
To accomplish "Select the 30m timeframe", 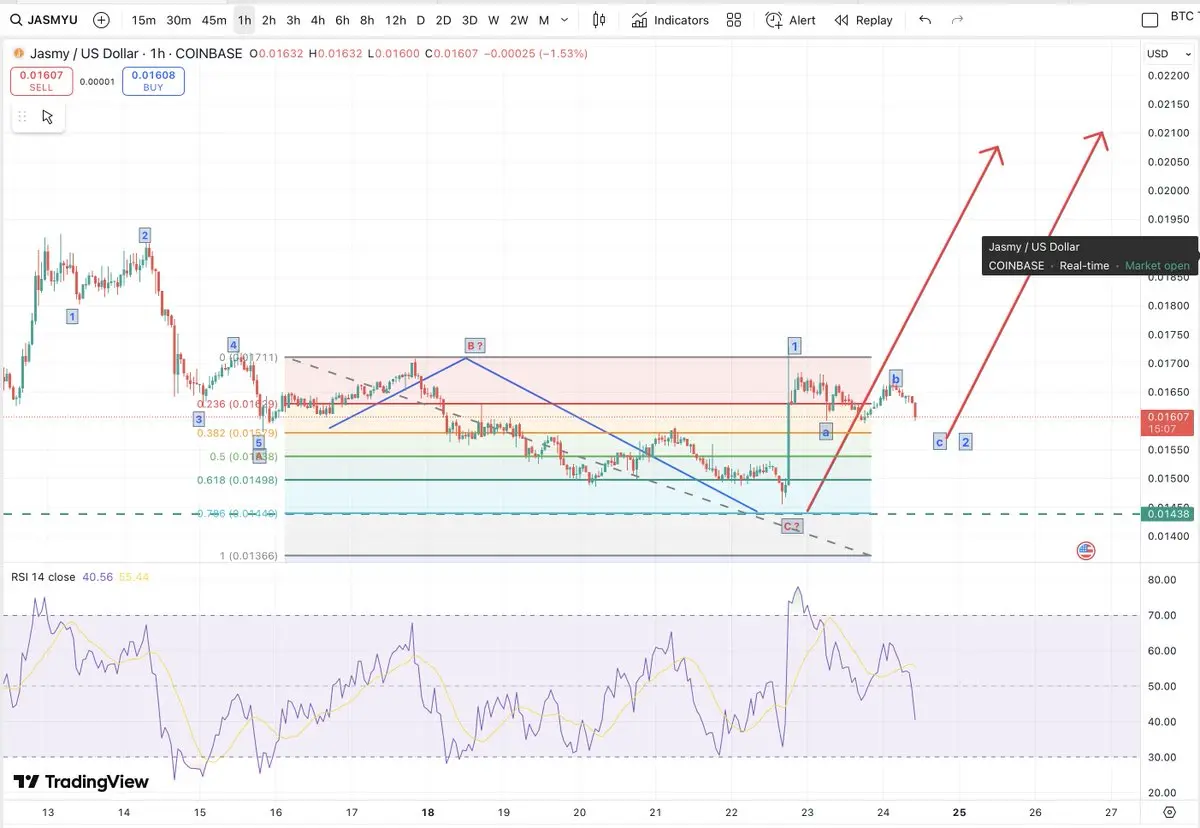I will click(x=179, y=20).
